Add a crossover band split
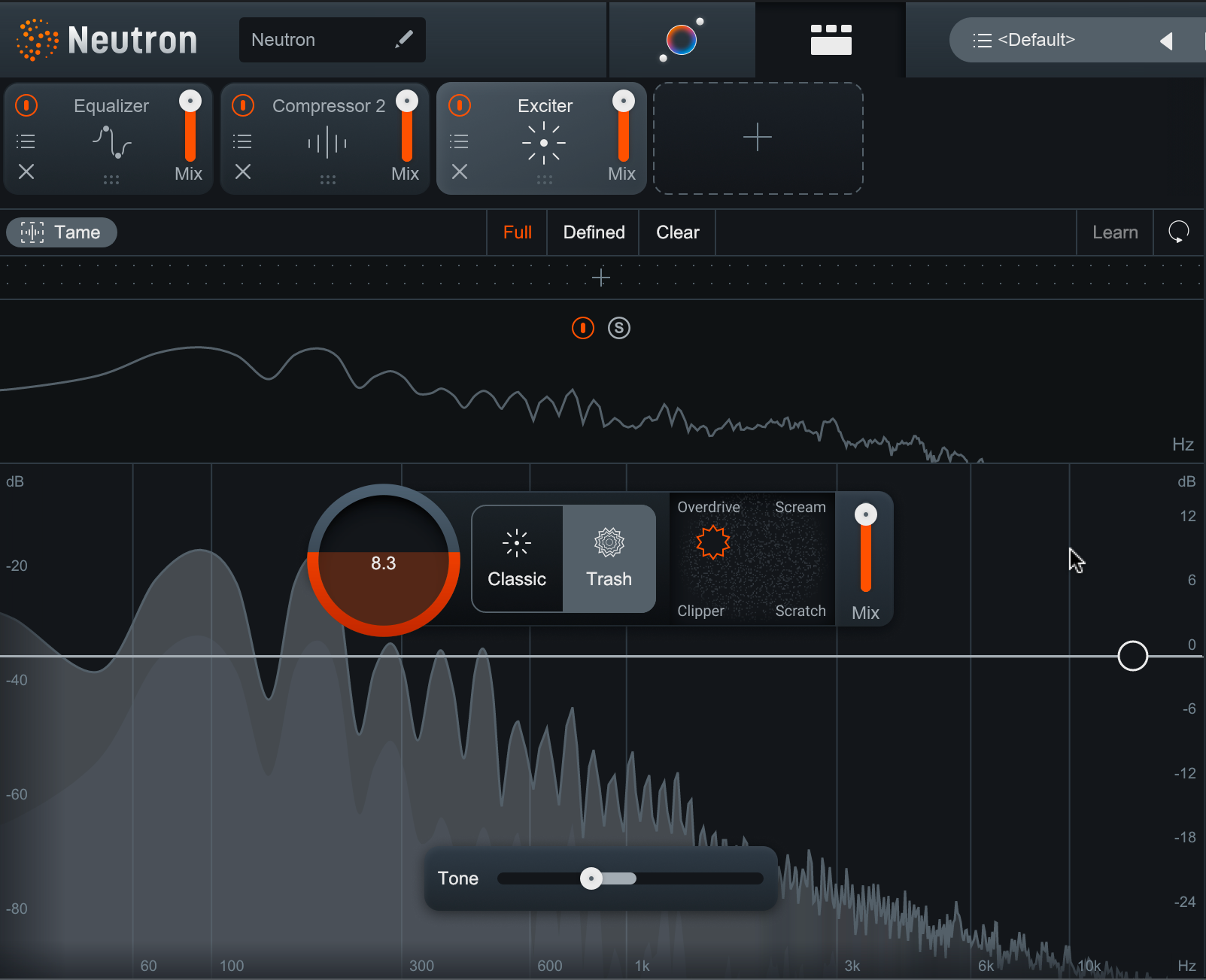Screen dimensions: 1206x980 point(601,278)
